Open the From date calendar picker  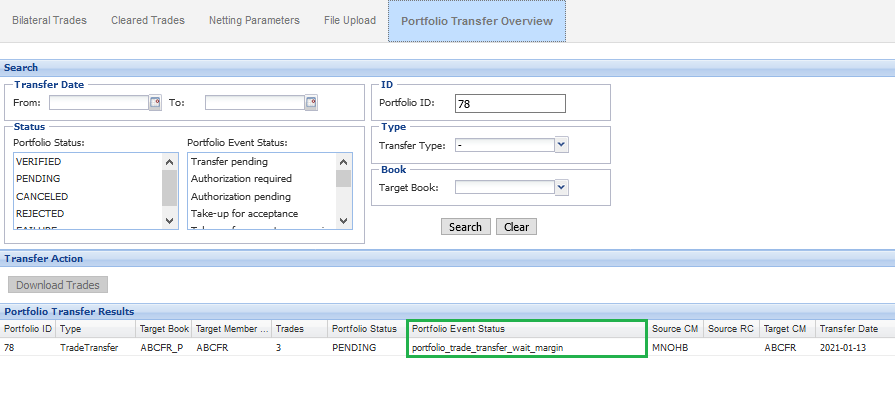pos(155,102)
